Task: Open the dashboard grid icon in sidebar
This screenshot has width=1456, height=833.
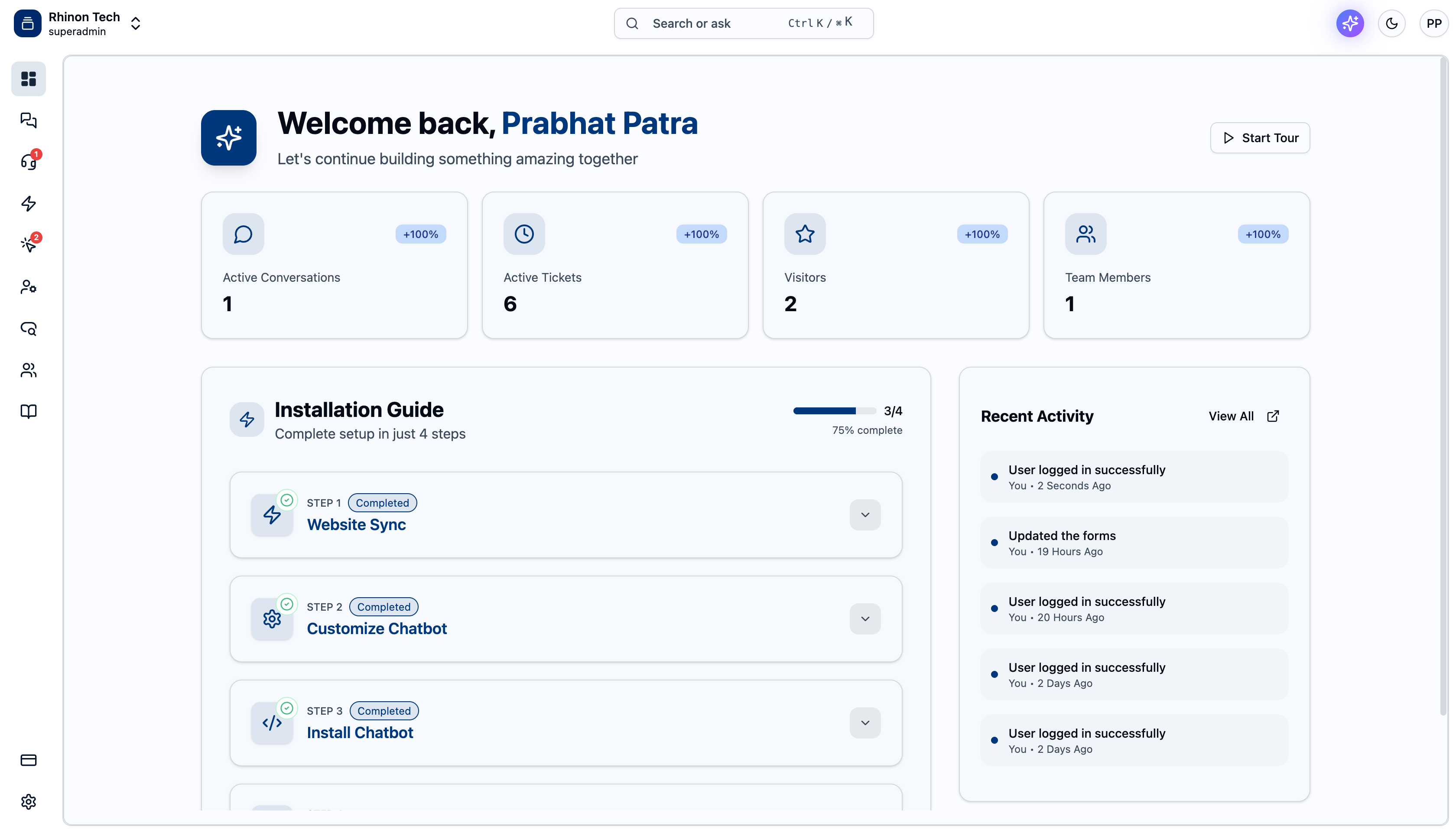Action: tap(28, 78)
